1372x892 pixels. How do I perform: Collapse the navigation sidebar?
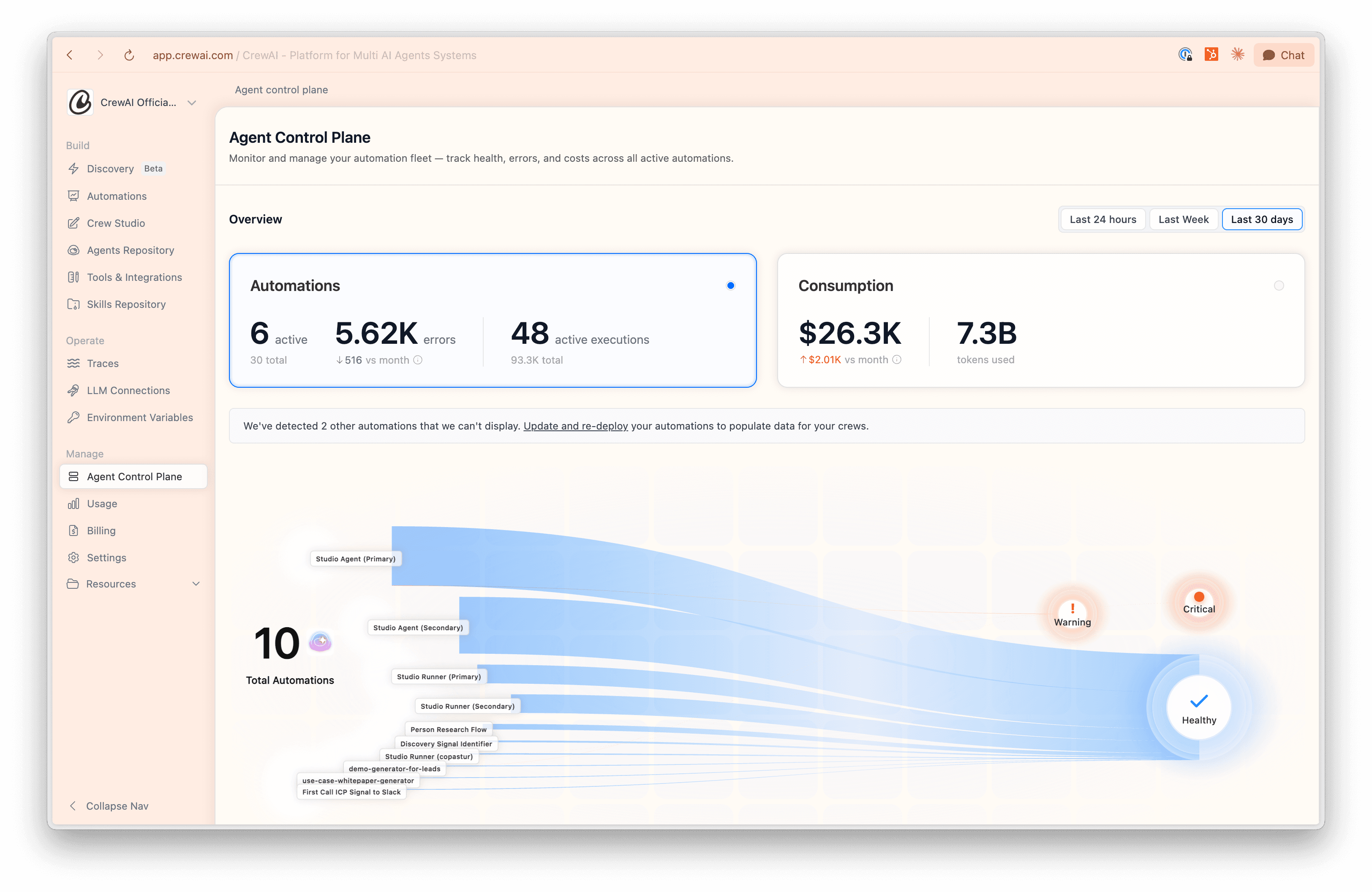pyautogui.click(x=109, y=805)
